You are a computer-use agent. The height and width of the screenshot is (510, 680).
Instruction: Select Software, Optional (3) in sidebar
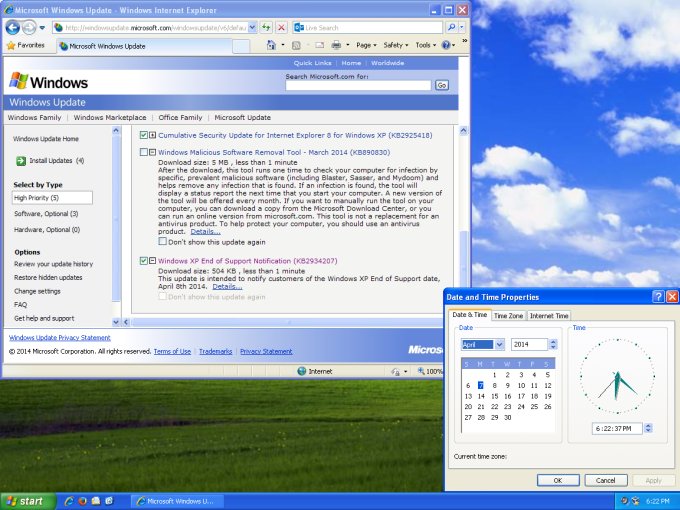tap(46, 214)
